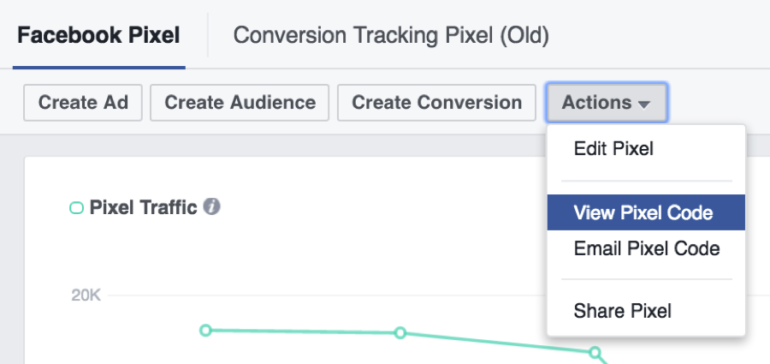The image size is (770, 364).
Task: Click the Create Audience button
Action: click(240, 103)
